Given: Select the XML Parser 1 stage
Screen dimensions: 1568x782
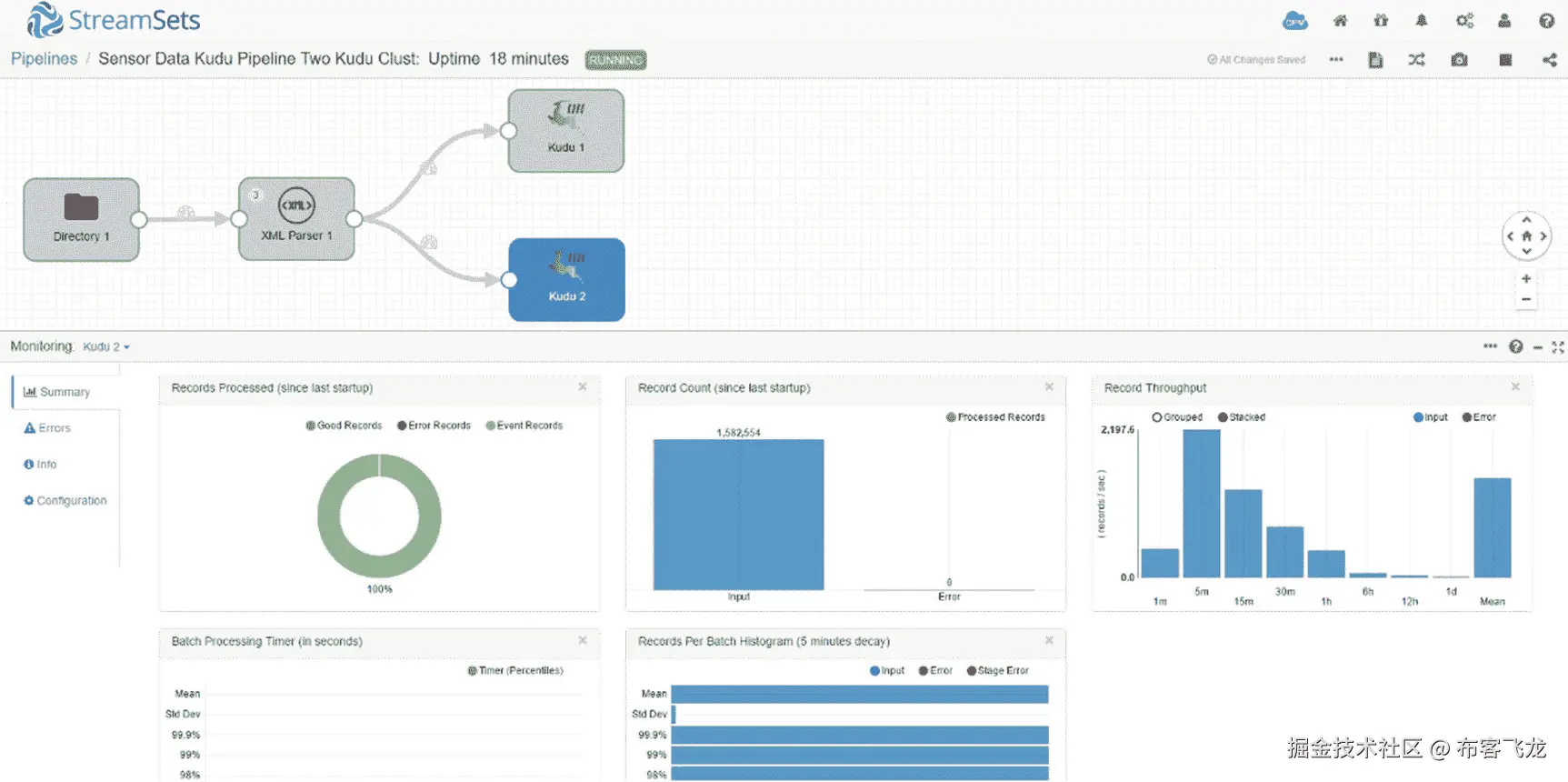Looking at the screenshot, I should tap(296, 219).
